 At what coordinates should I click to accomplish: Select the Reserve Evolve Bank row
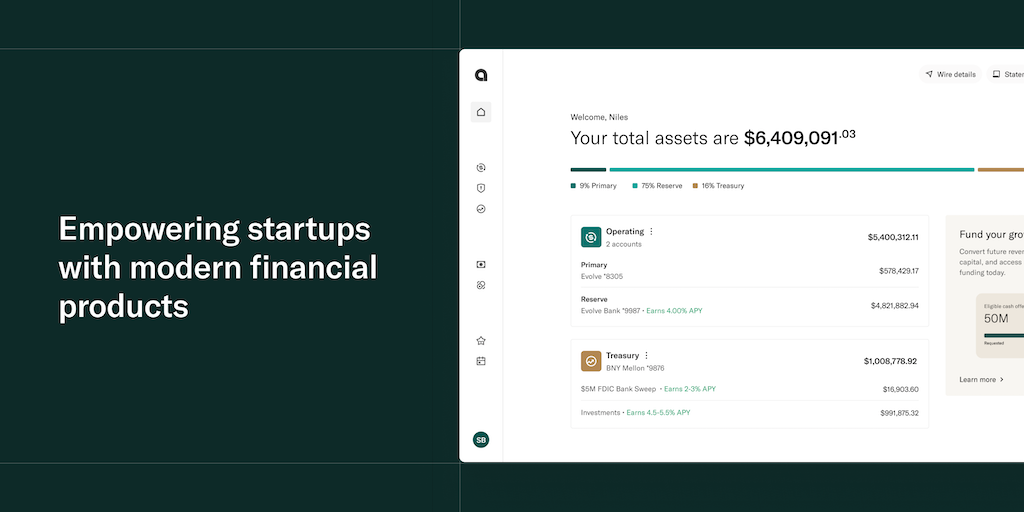pyautogui.click(x=749, y=305)
